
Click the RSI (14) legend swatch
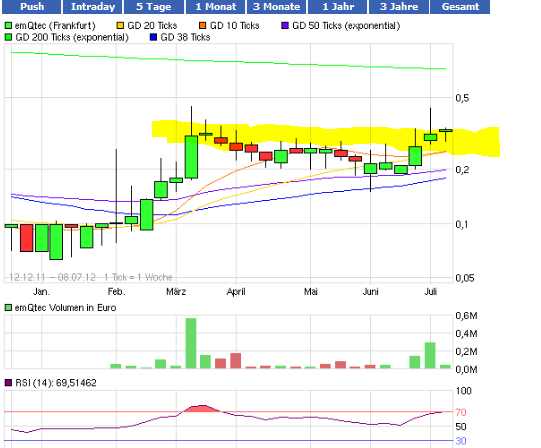[x=8, y=383]
